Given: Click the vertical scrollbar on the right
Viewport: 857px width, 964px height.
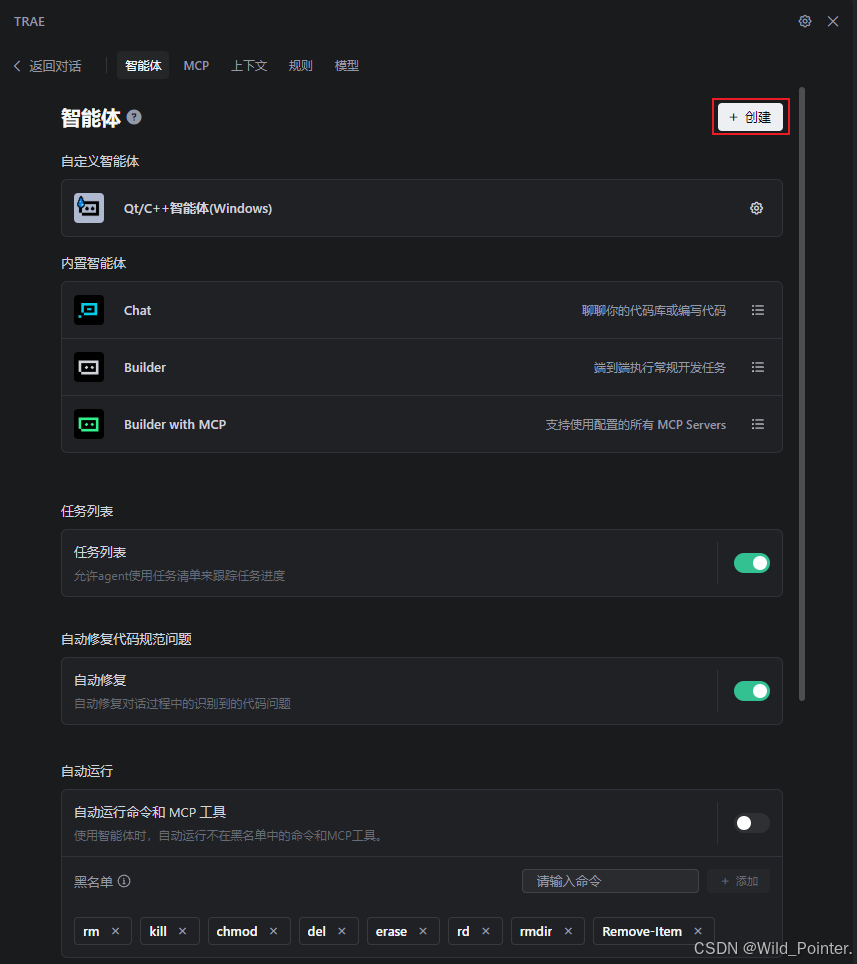Looking at the screenshot, I should 802,393.
